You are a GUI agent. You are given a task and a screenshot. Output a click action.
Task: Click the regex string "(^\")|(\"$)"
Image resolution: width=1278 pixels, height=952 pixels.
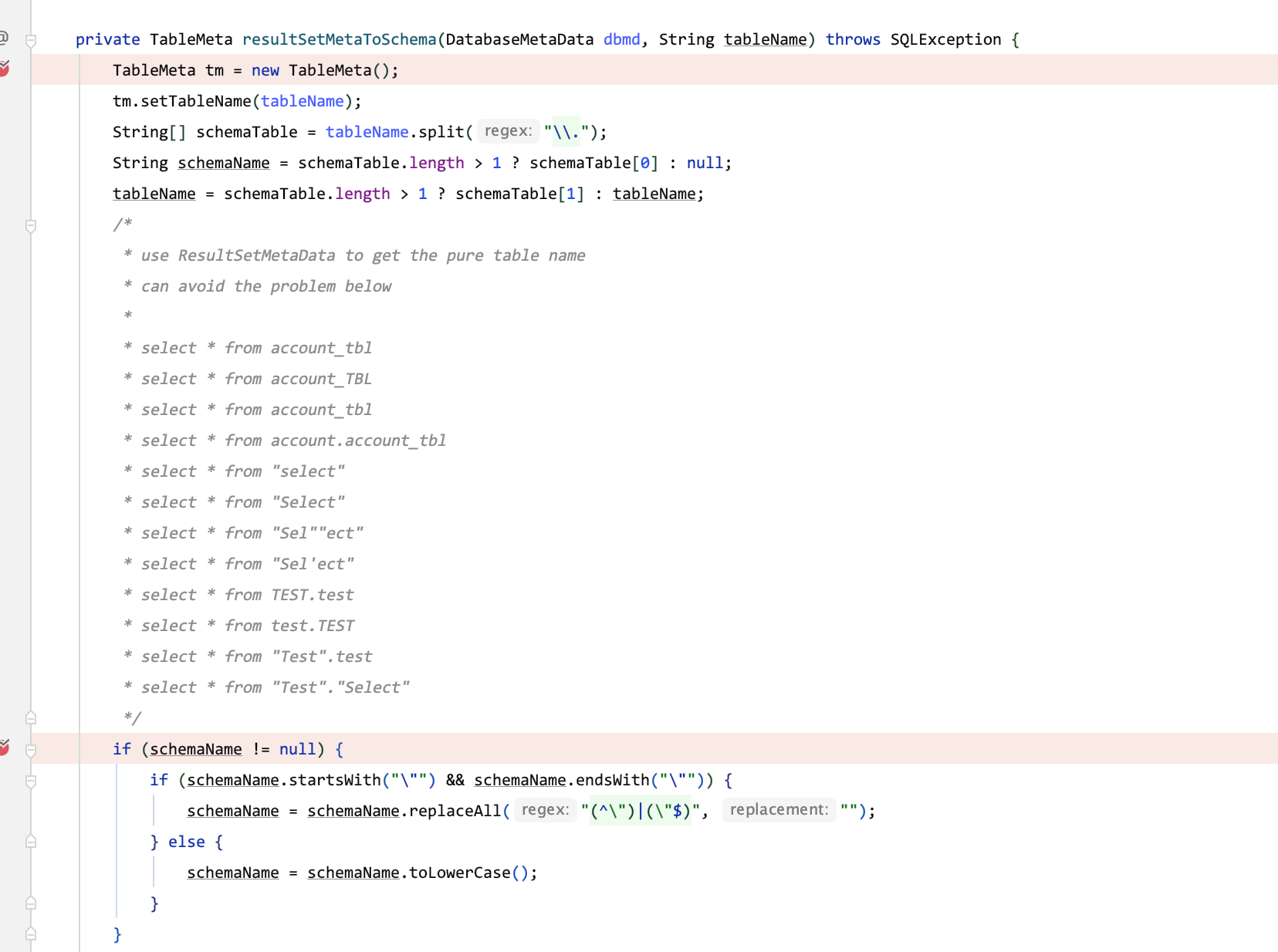(641, 811)
